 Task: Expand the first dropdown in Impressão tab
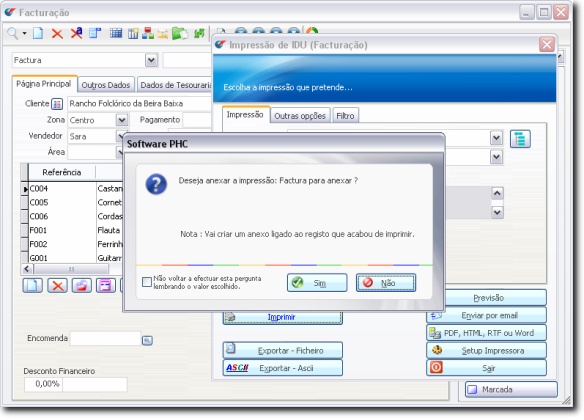[x=496, y=138]
